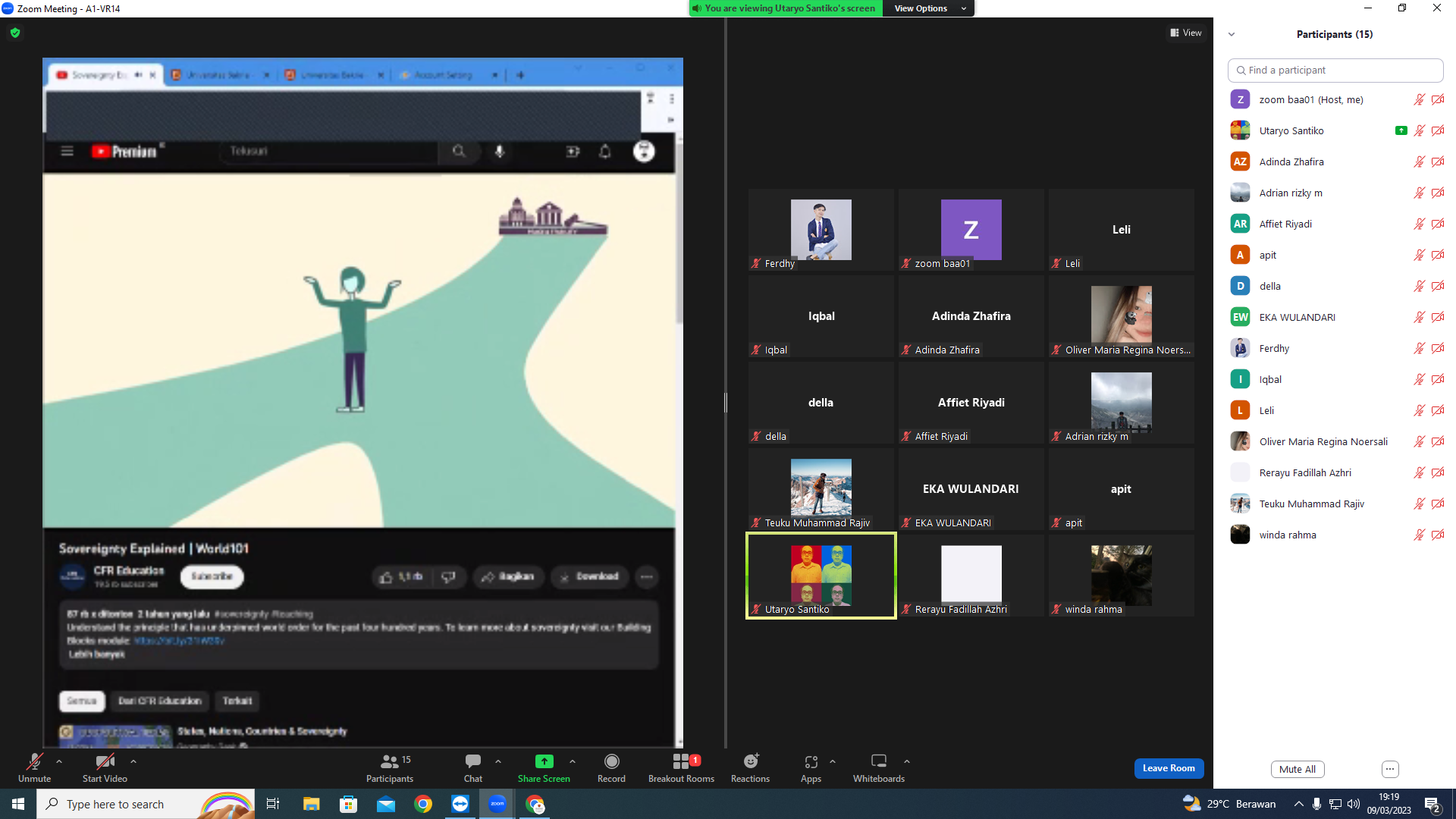This screenshot has height=819, width=1456.
Task: Open the Apps icon
Action: (x=811, y=761)
